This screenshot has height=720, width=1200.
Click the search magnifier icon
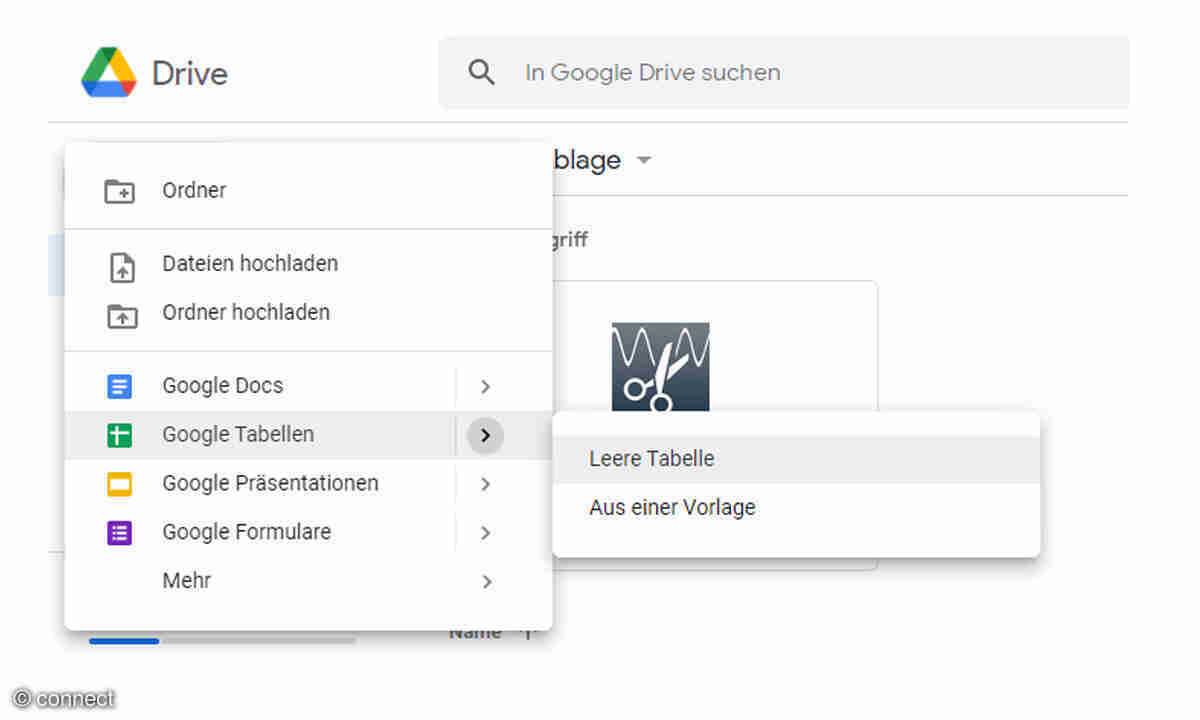point(481,72)
